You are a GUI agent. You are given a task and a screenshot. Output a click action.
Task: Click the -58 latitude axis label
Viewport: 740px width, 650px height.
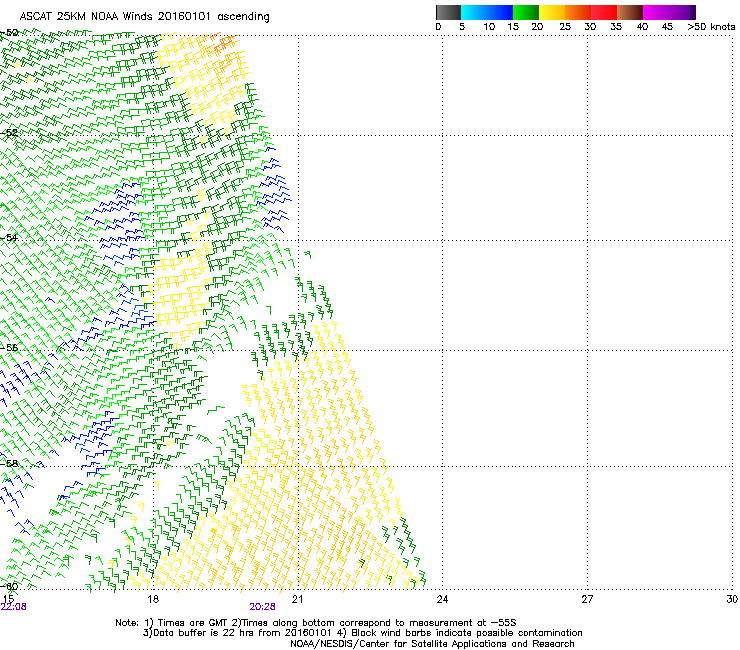point(9,463)
